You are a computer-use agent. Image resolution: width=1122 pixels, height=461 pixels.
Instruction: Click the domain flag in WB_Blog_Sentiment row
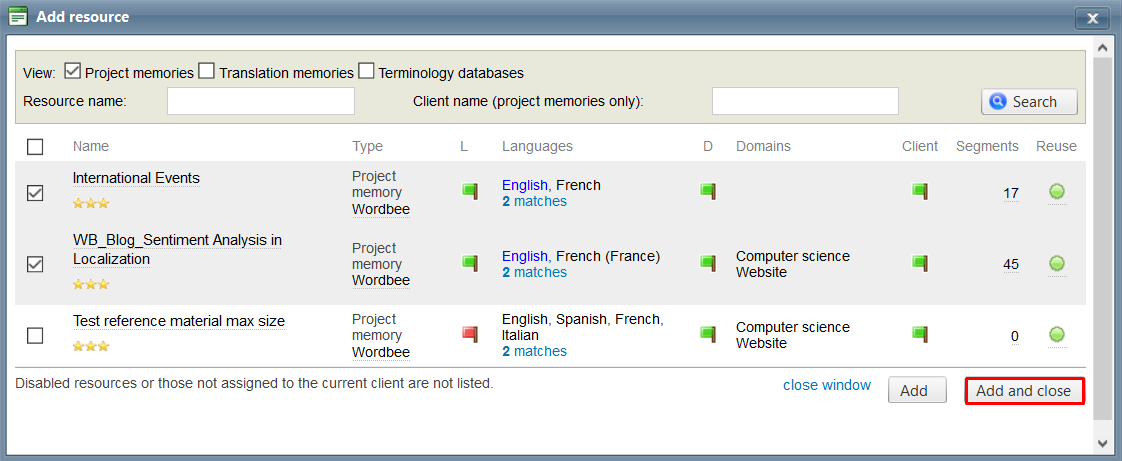(x=708, y=263)
